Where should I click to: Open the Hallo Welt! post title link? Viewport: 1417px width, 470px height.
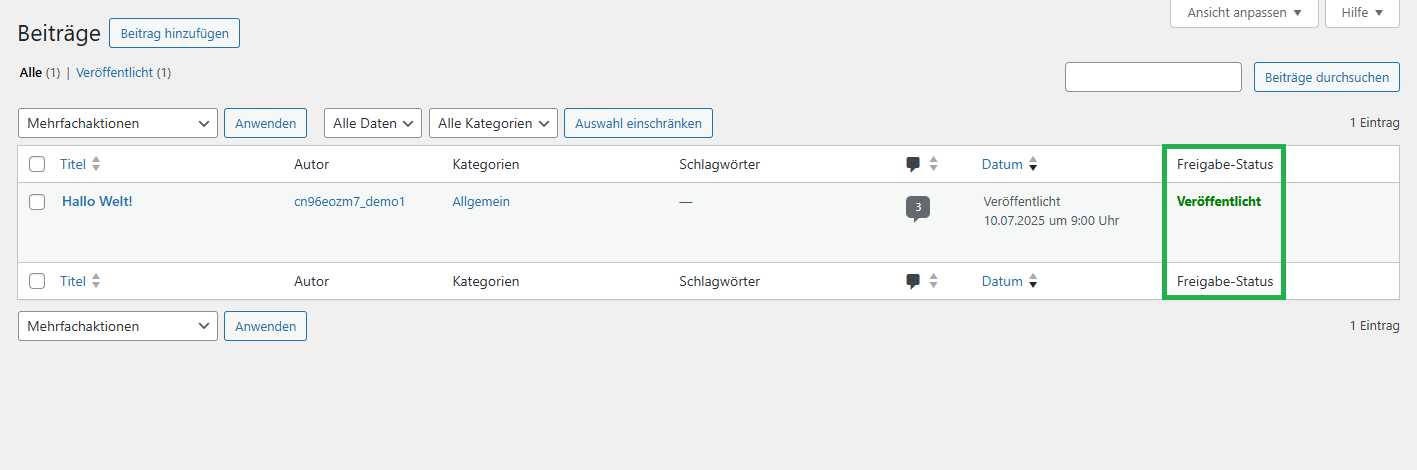coord(97,201)
